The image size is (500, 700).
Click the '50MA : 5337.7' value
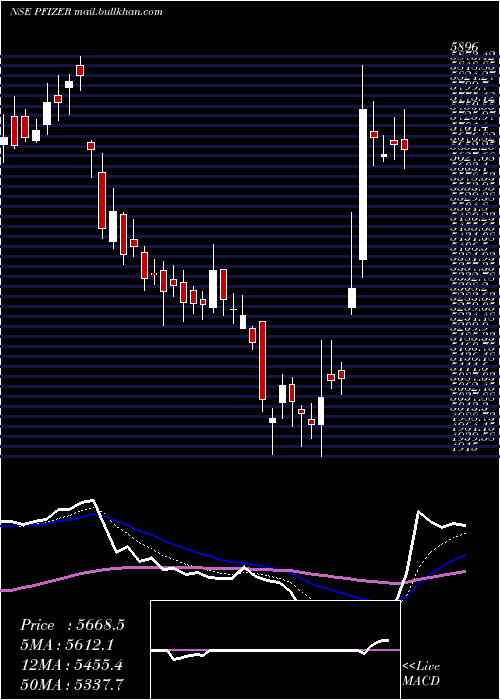click(71, 685)
